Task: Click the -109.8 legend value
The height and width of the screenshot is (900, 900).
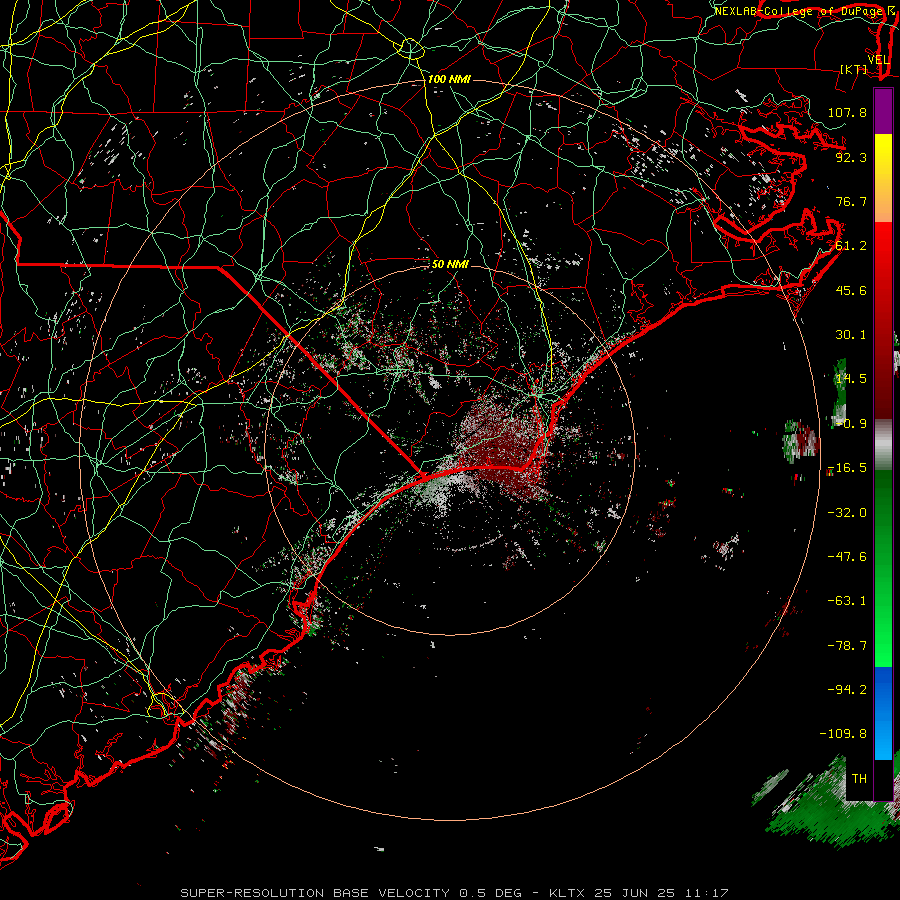Action: click(x=843, y=734)
